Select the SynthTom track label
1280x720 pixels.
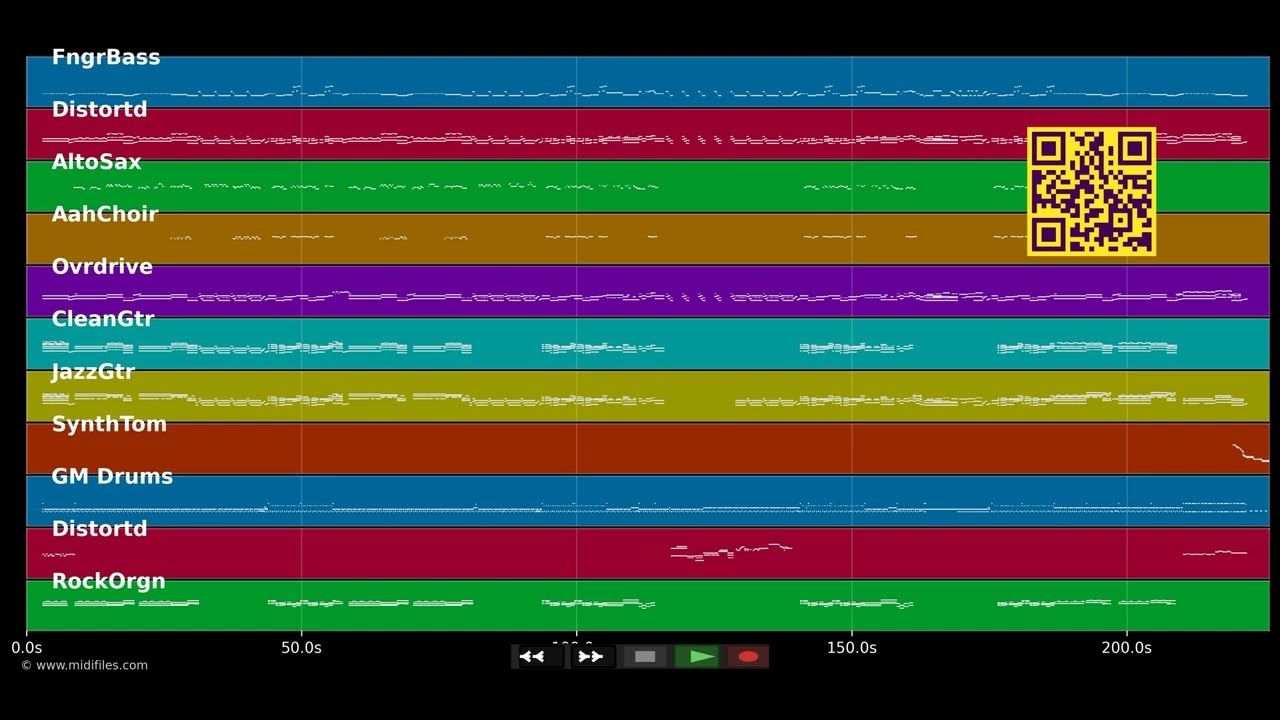tap(109, 424)
